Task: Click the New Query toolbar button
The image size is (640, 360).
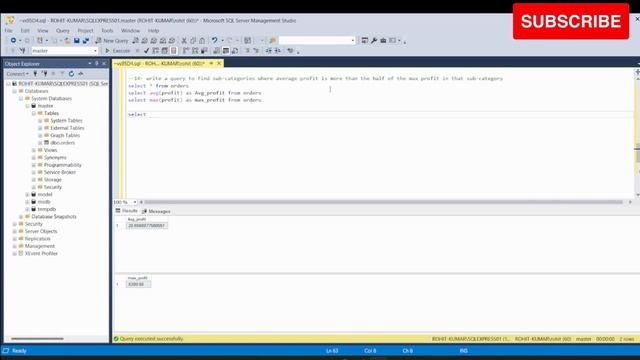Action: pyautogui.click(x=112, y=40)
